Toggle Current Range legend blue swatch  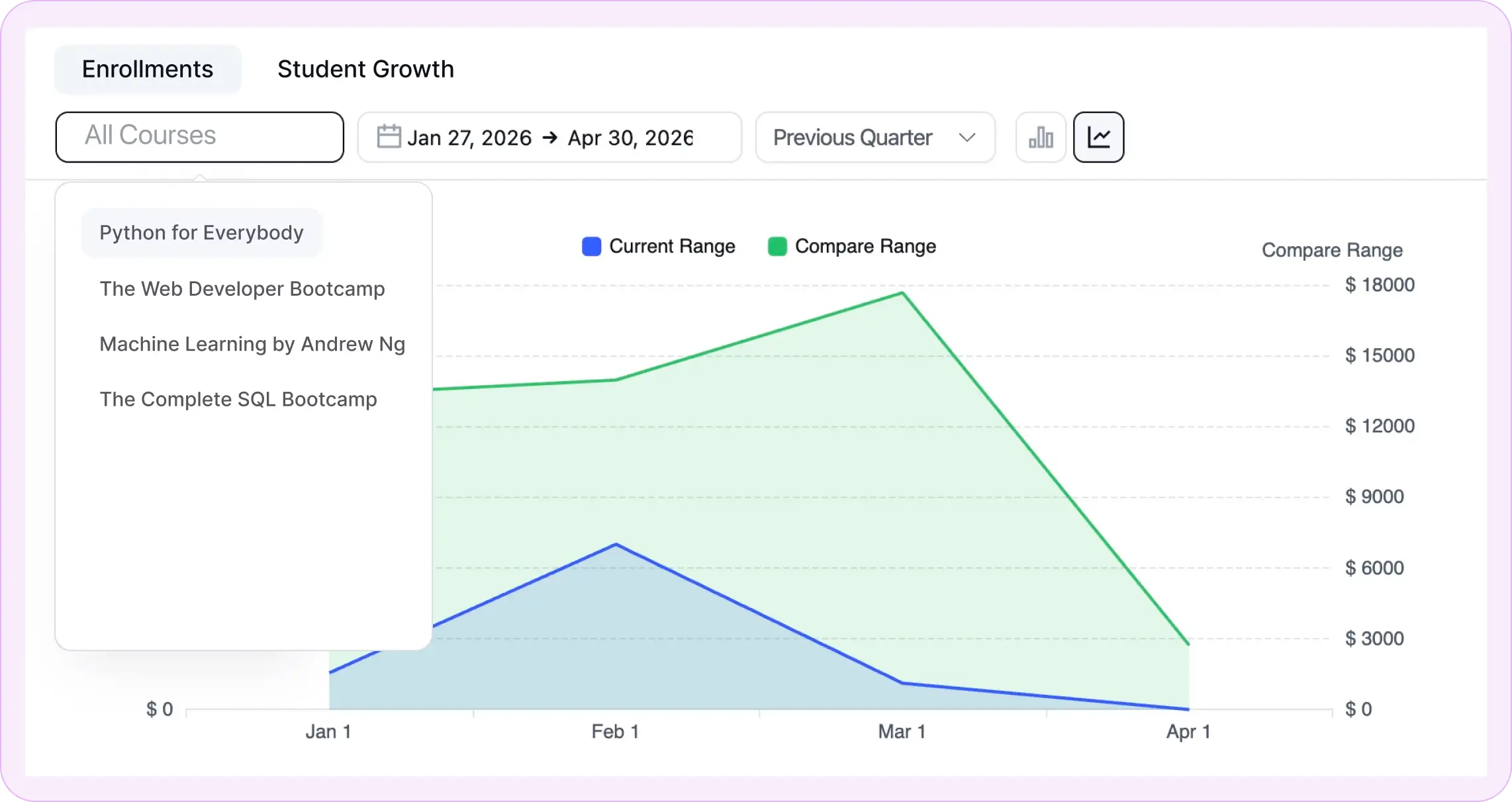(591, 246)
